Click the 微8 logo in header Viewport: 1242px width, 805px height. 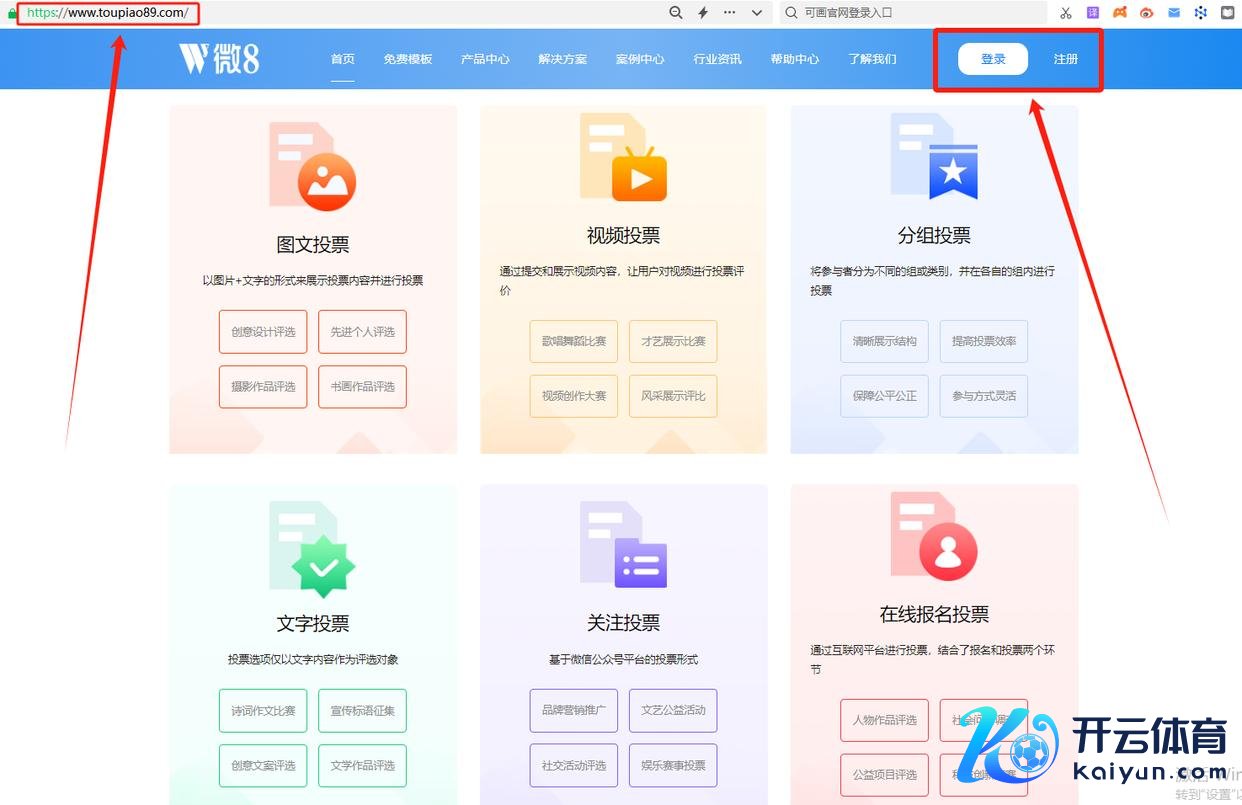pyautogui.click(x=219, y=59)
